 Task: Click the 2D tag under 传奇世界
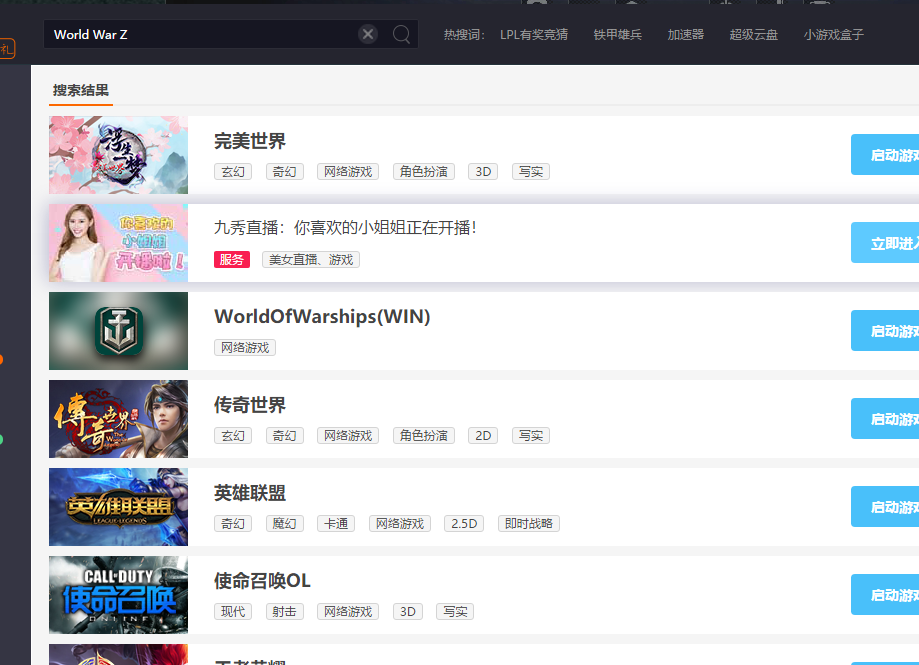pos(483,435)
